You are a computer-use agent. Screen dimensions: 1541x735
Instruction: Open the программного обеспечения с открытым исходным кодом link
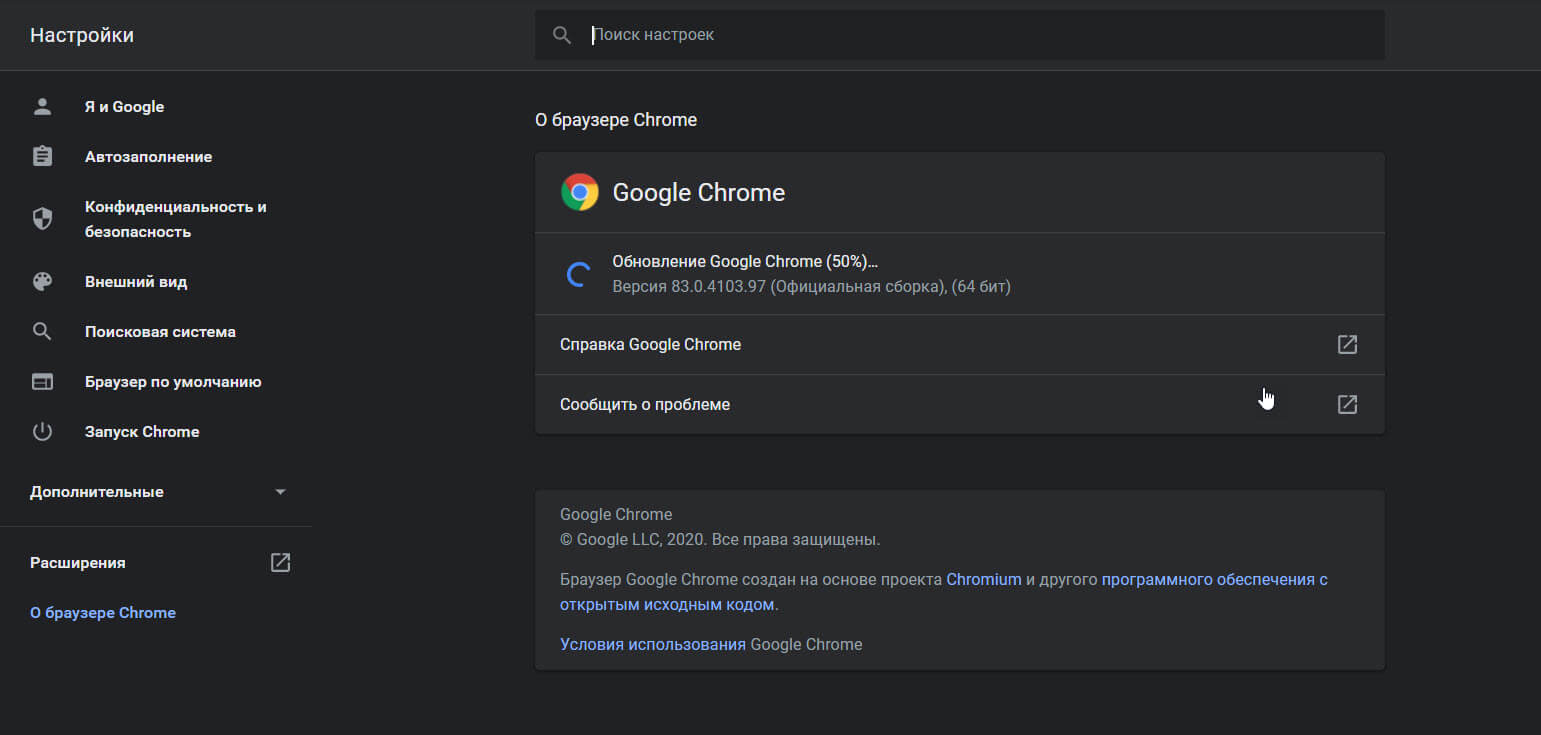pyautogui.click(x=944, y=592)
